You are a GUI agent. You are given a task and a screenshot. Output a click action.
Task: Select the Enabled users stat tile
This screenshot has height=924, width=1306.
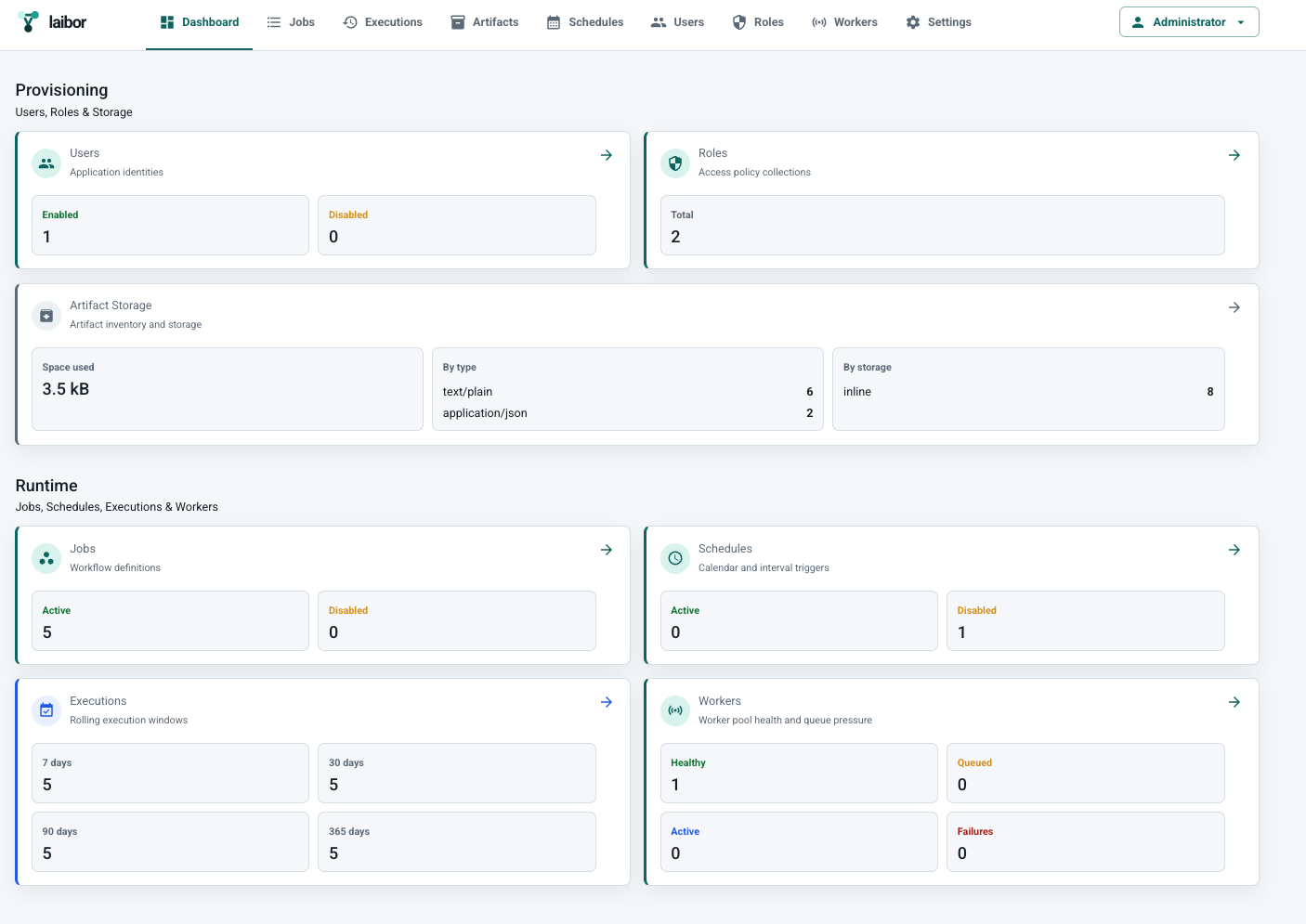pos(170,225)
